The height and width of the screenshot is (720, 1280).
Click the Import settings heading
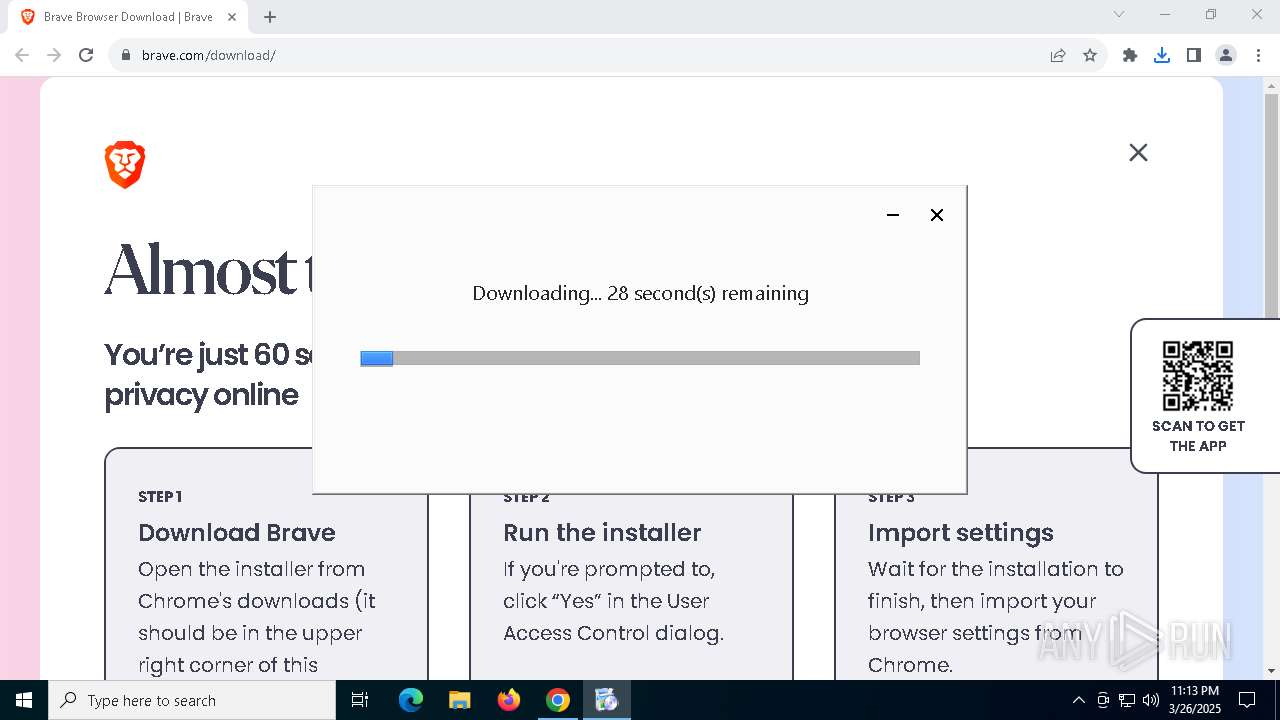pos(961,532)
